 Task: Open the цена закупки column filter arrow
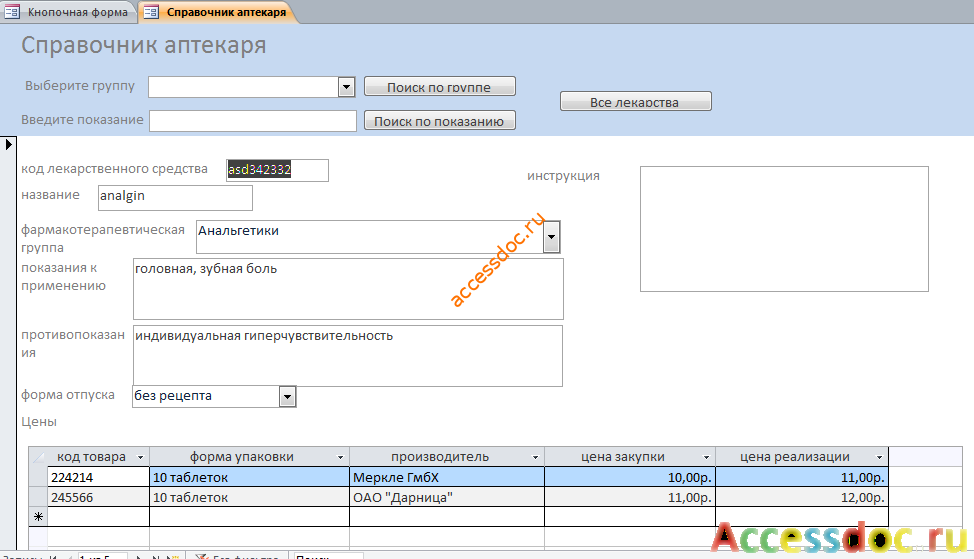point(706,457)
